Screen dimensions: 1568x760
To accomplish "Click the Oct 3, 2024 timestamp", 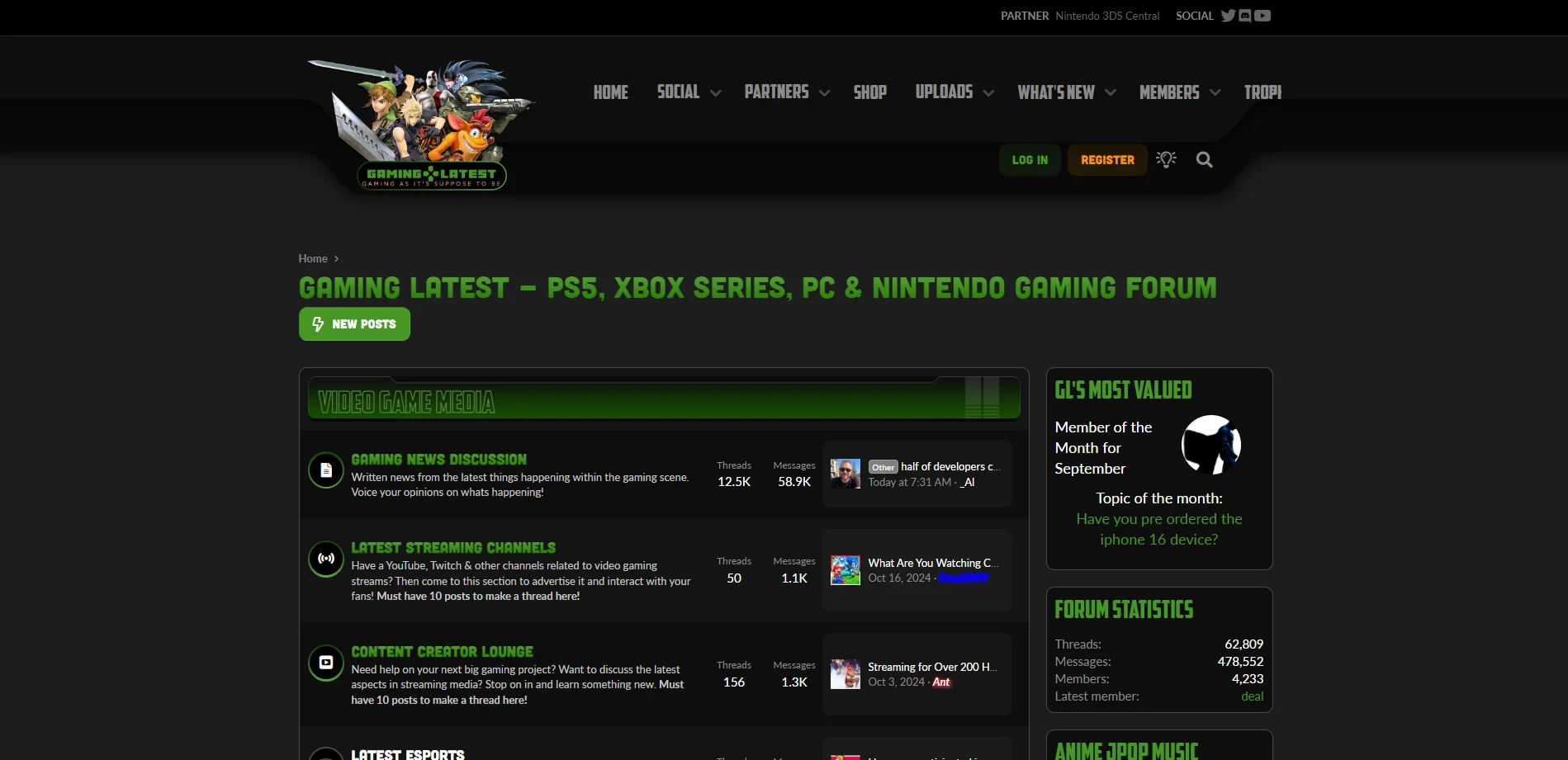I will 896,682.
